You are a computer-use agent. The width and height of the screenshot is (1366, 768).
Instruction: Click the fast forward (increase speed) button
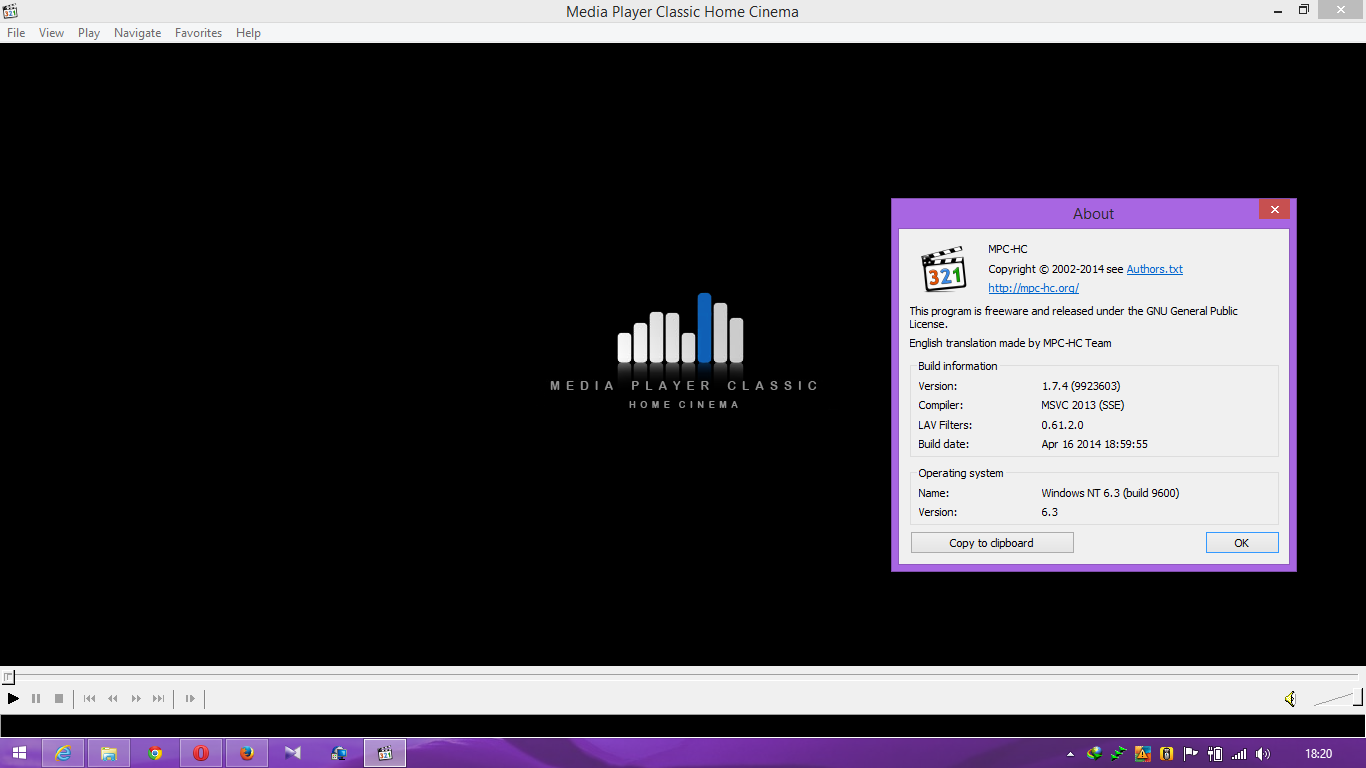136,699
